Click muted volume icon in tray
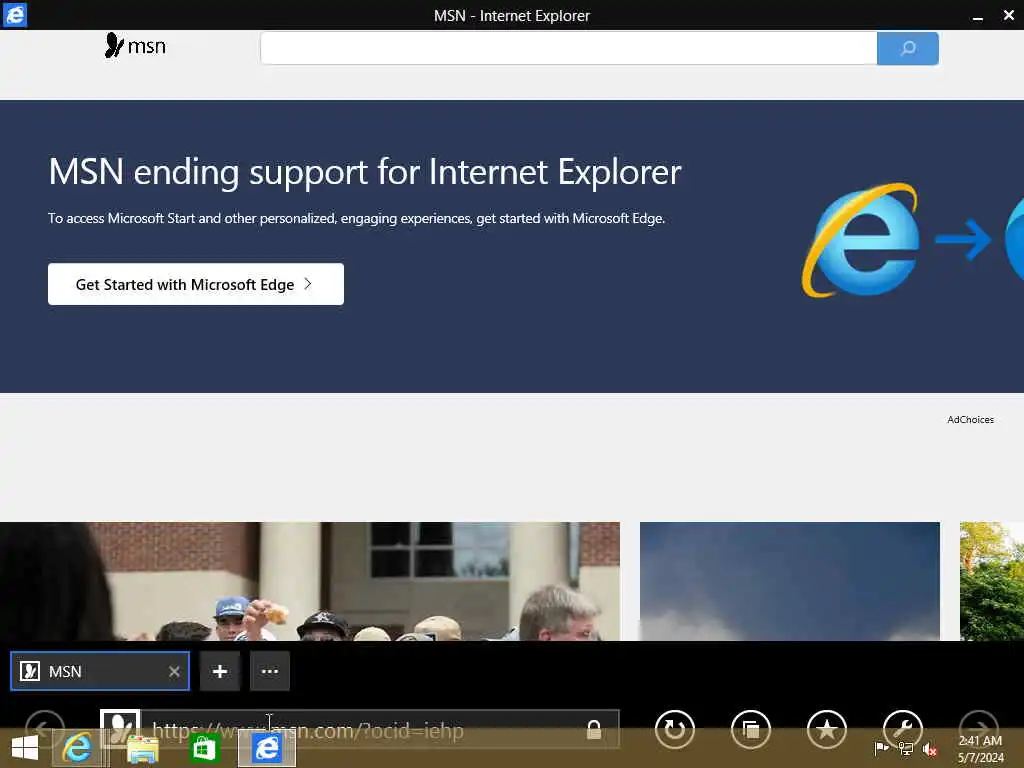Viewport: 1024px width, 768px height. 929,750
